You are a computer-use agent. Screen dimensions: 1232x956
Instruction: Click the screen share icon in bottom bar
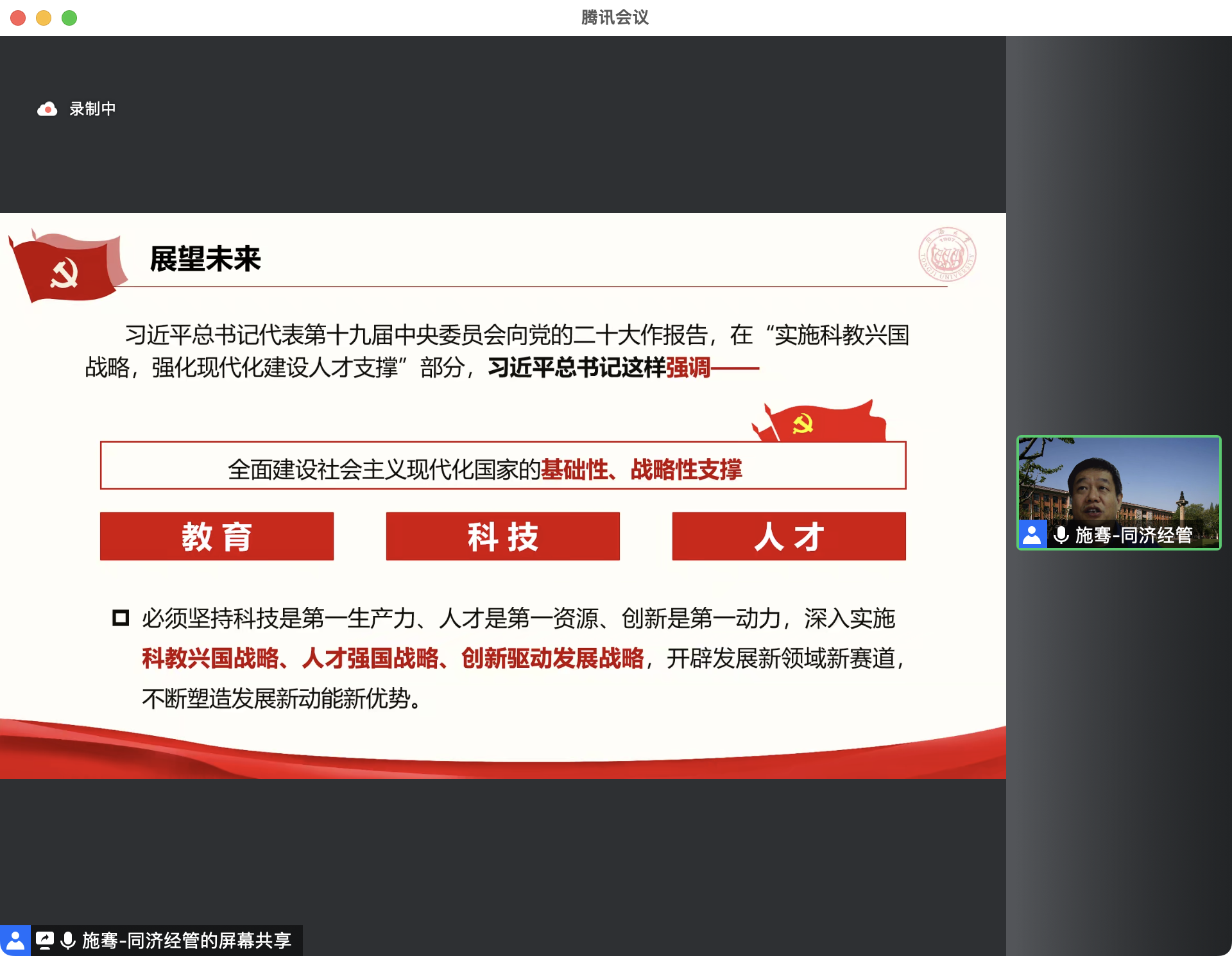click(45, 941)
